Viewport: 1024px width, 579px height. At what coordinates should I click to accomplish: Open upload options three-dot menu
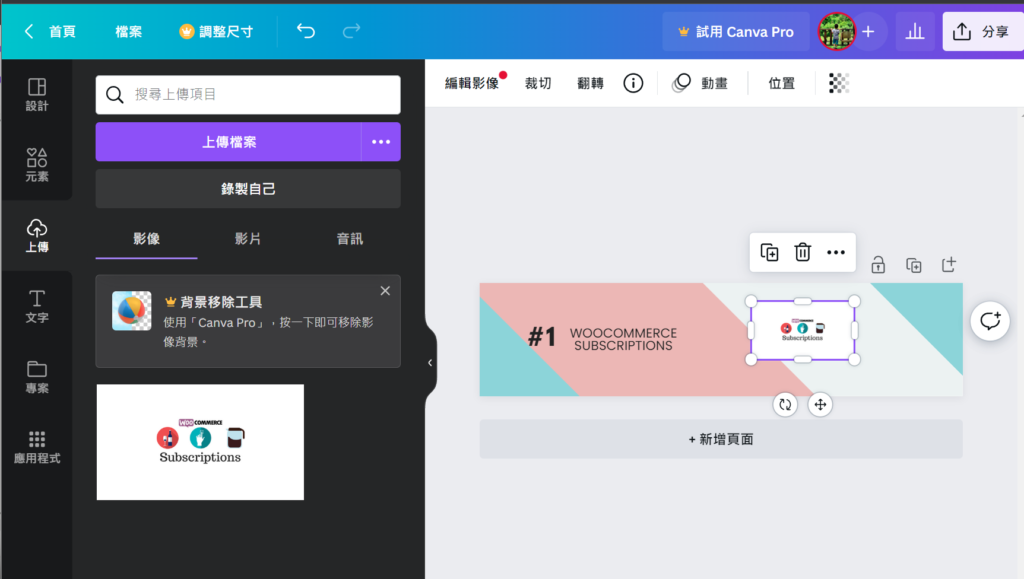pos(381,142)
